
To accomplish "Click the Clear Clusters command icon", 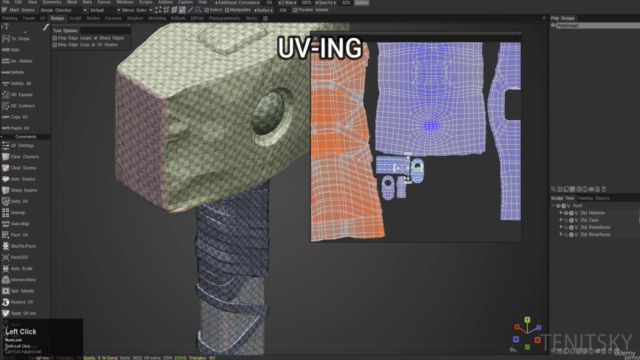I will (5, 157).
